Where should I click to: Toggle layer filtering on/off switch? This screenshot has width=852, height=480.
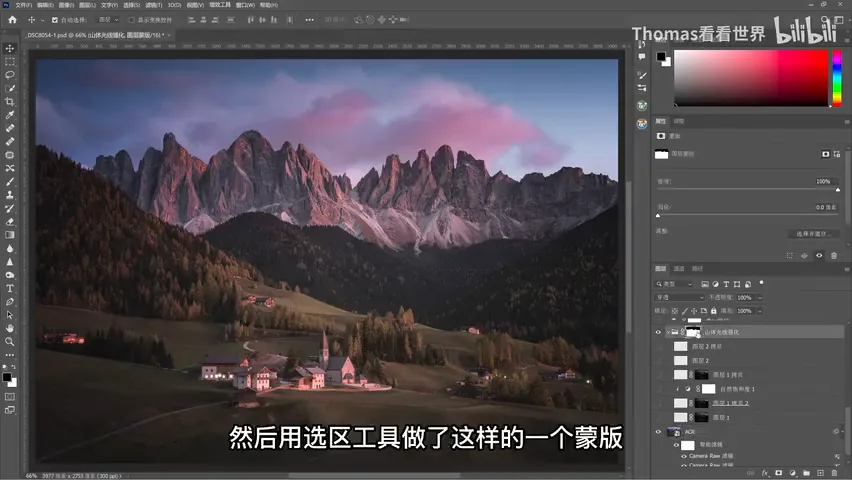[761, 283]
